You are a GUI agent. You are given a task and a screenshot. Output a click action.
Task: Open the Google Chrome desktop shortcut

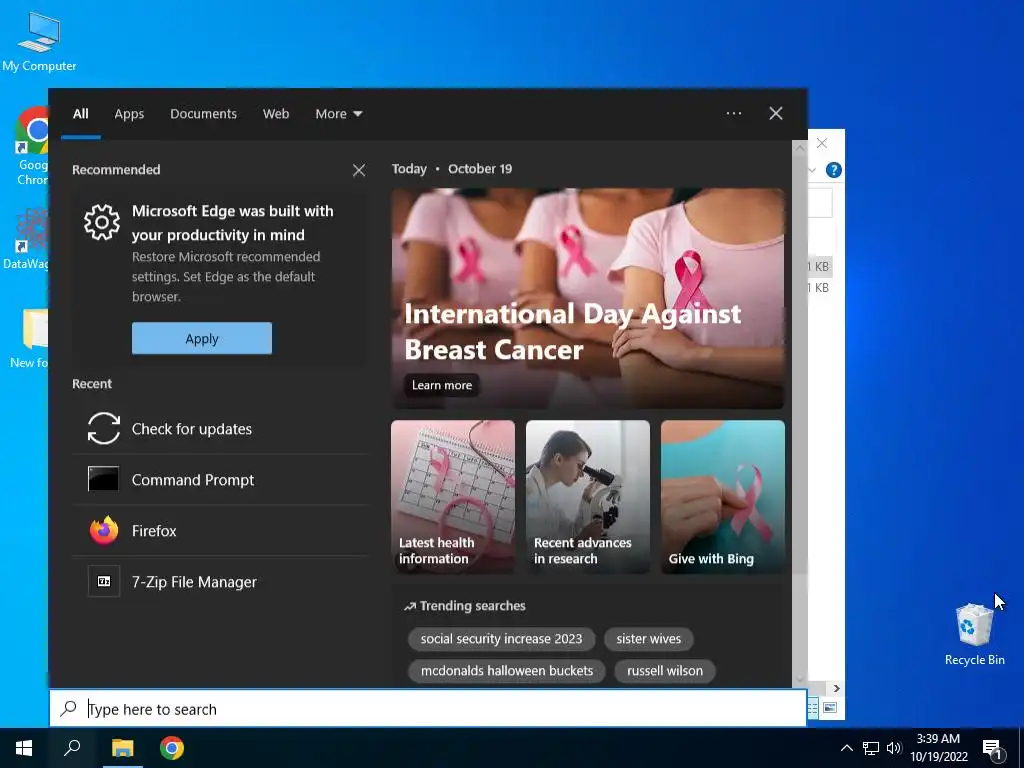click(x=31, y=147)
